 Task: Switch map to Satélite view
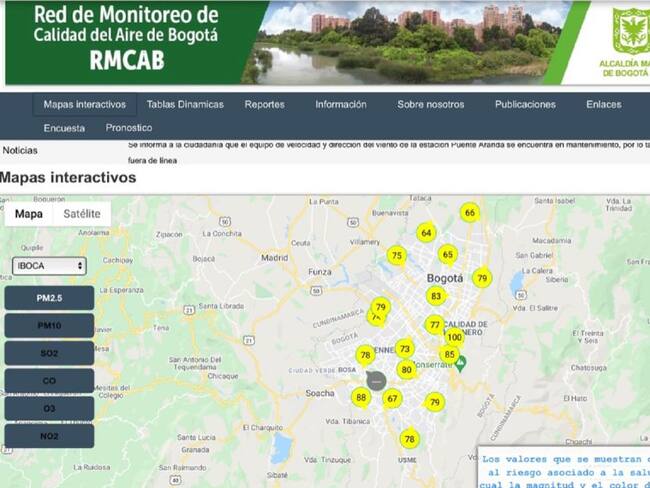[x=82, y=214]
